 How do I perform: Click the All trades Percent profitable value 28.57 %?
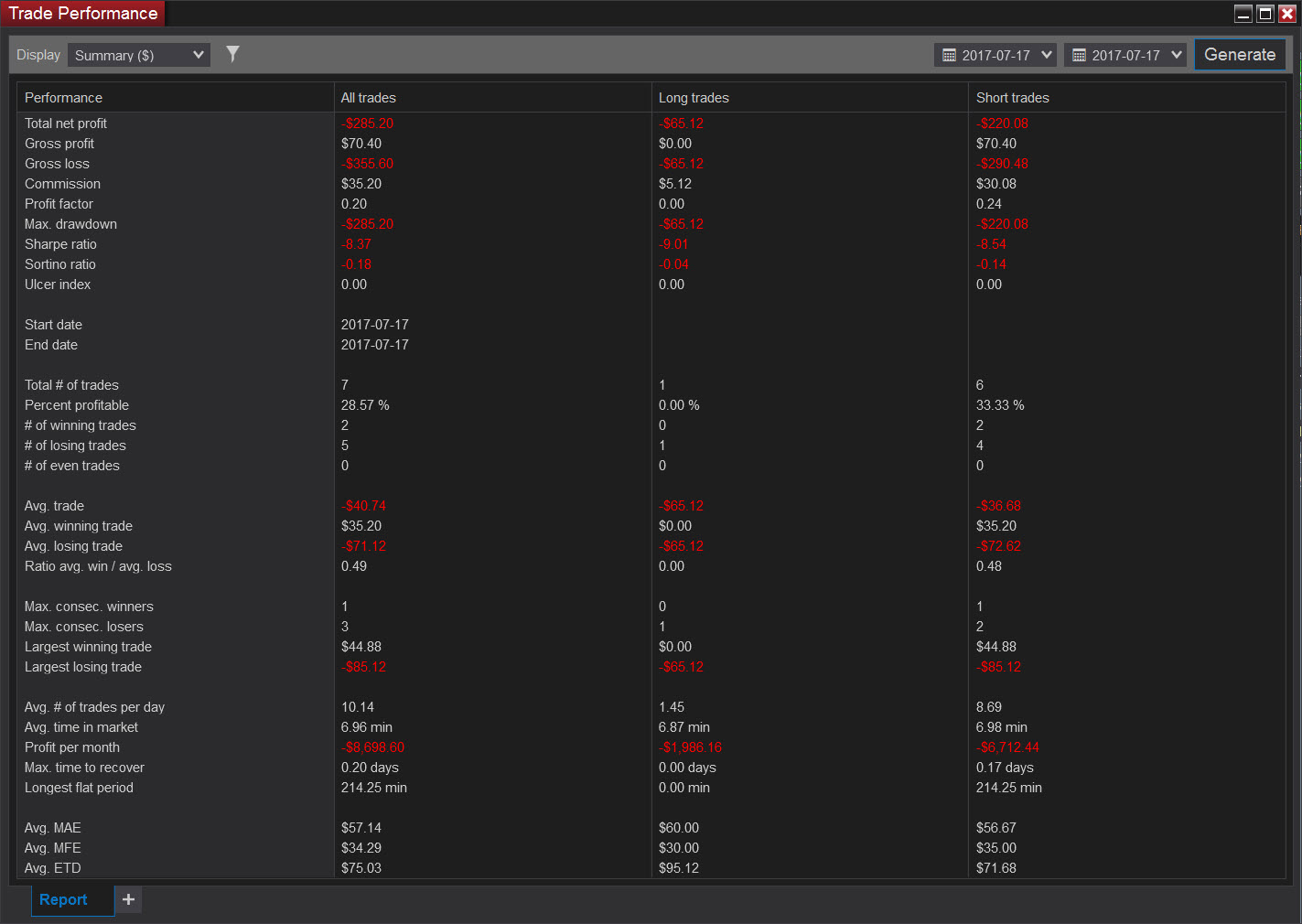pyautogui.click(x=365, y=405)
